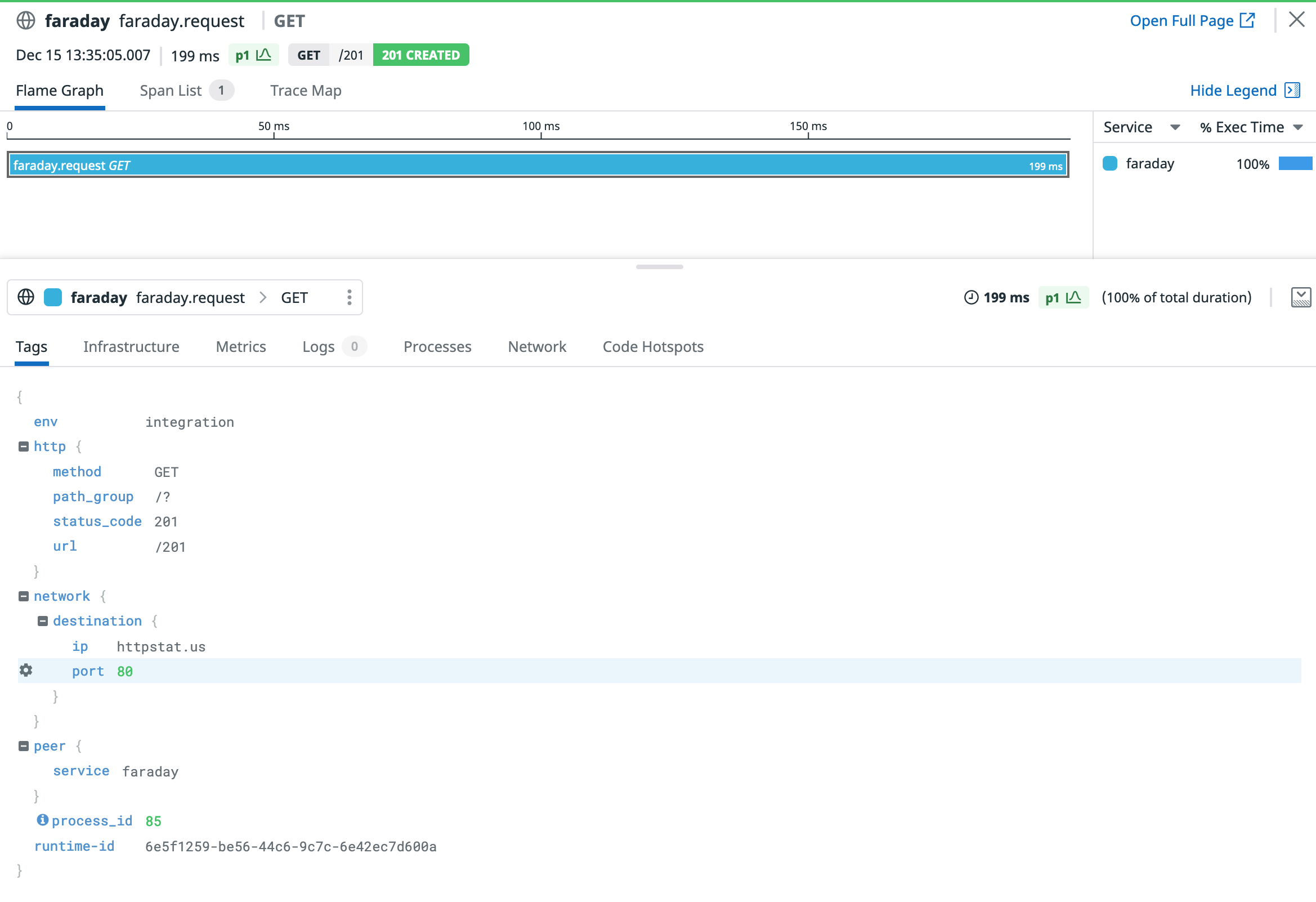Viewport: 1316px width, 902px height.
Task: Click the info icon next to process_id
Action: 42,820
